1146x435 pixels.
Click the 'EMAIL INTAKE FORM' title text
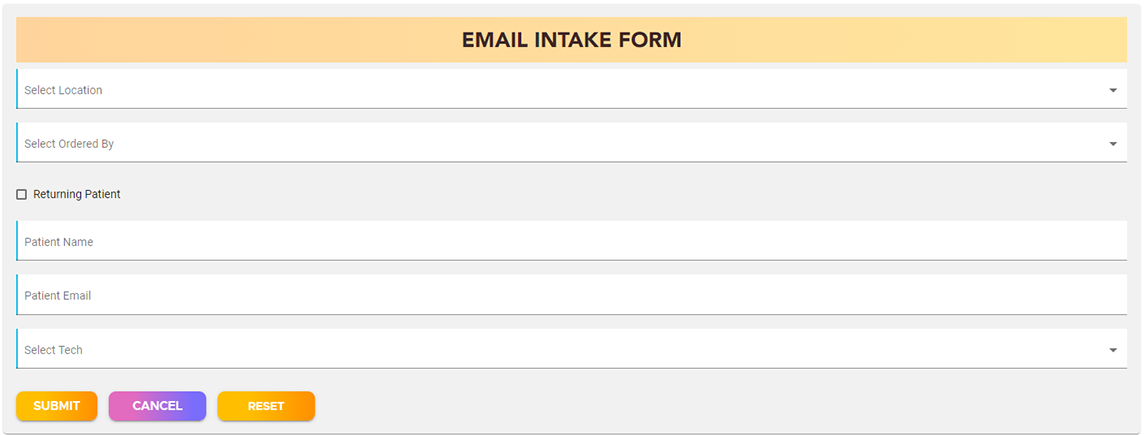point(571,41)
